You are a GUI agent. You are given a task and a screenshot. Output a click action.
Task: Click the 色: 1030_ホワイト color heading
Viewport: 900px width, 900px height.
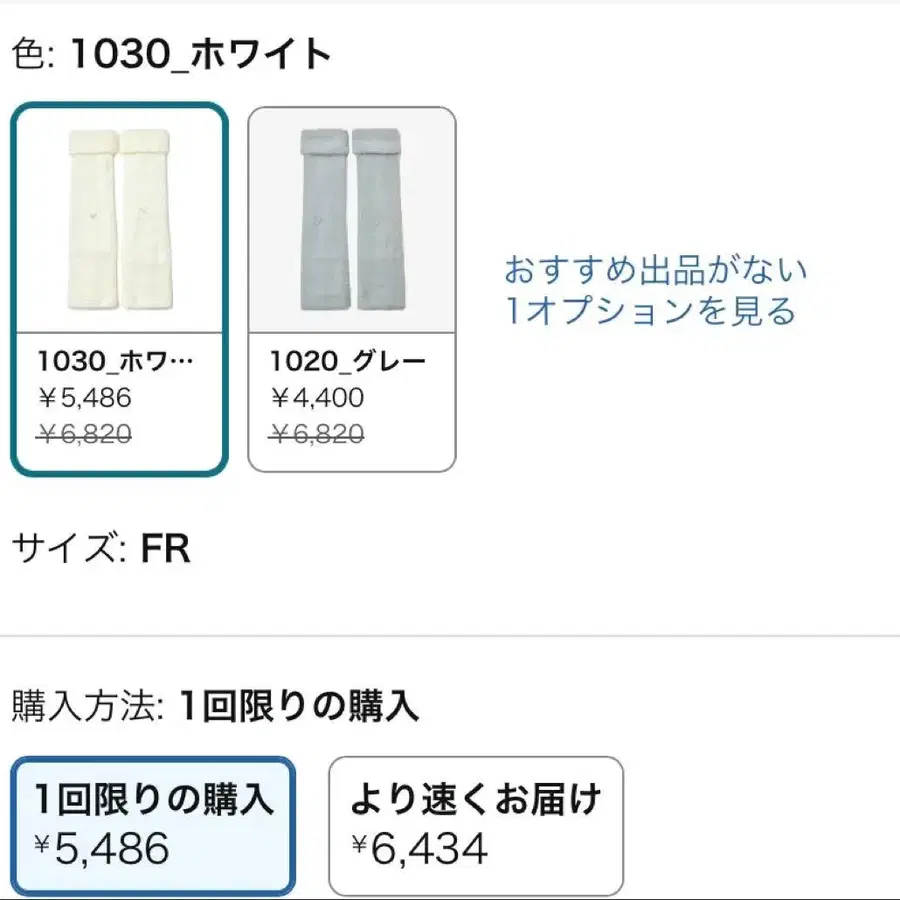(x=172, y=54)
